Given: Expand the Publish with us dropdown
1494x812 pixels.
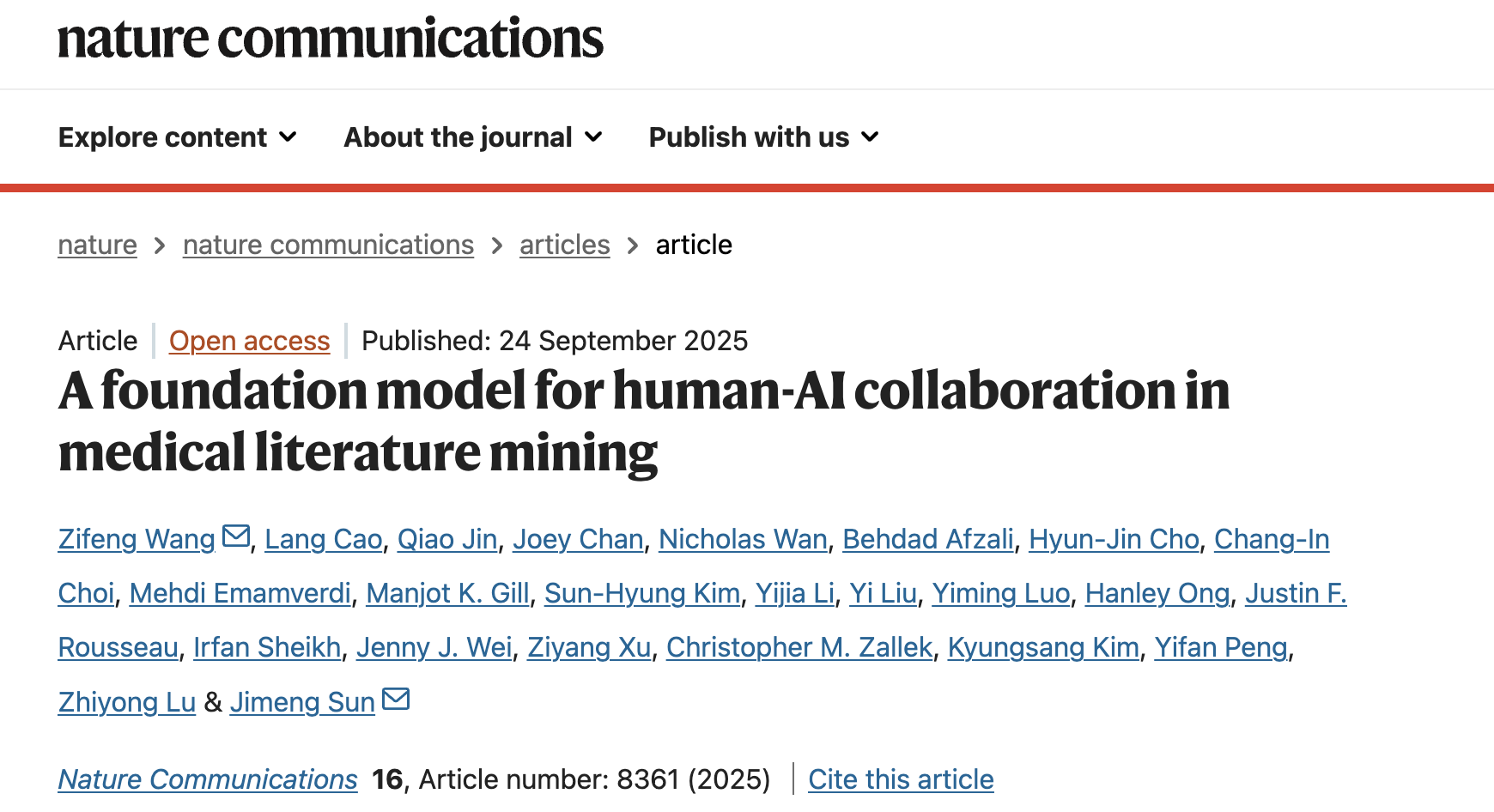Looking at the screenshot, I should pyautogui.click(x=762, y=137).
